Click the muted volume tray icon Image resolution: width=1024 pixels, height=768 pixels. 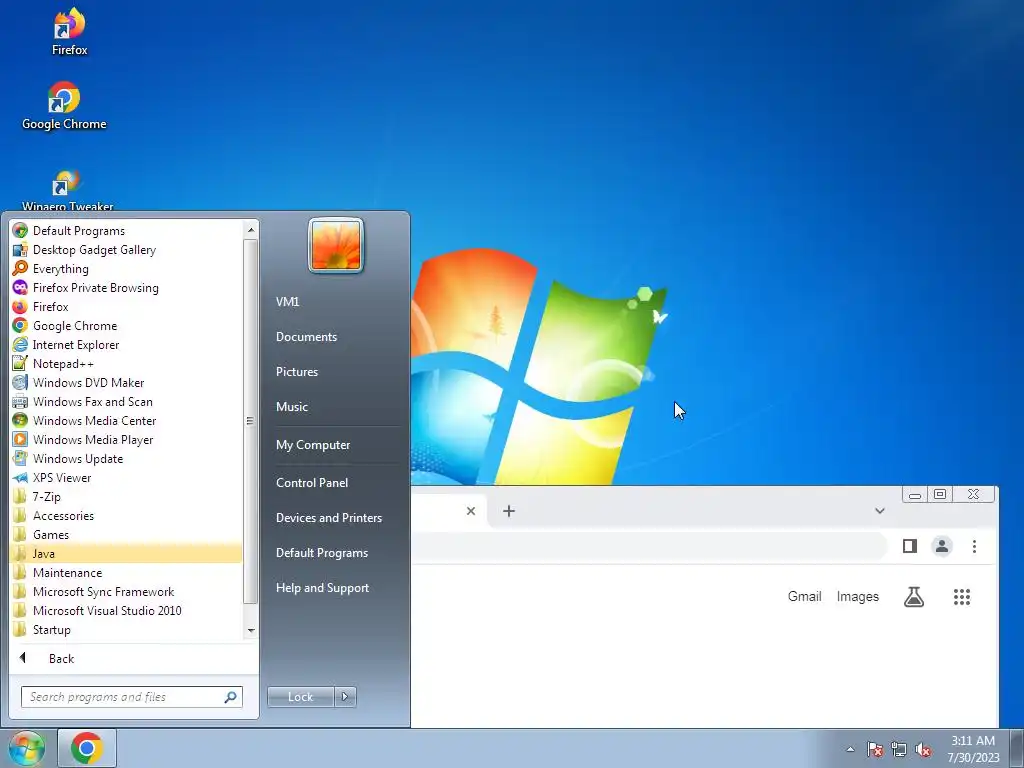coord(923,749)
